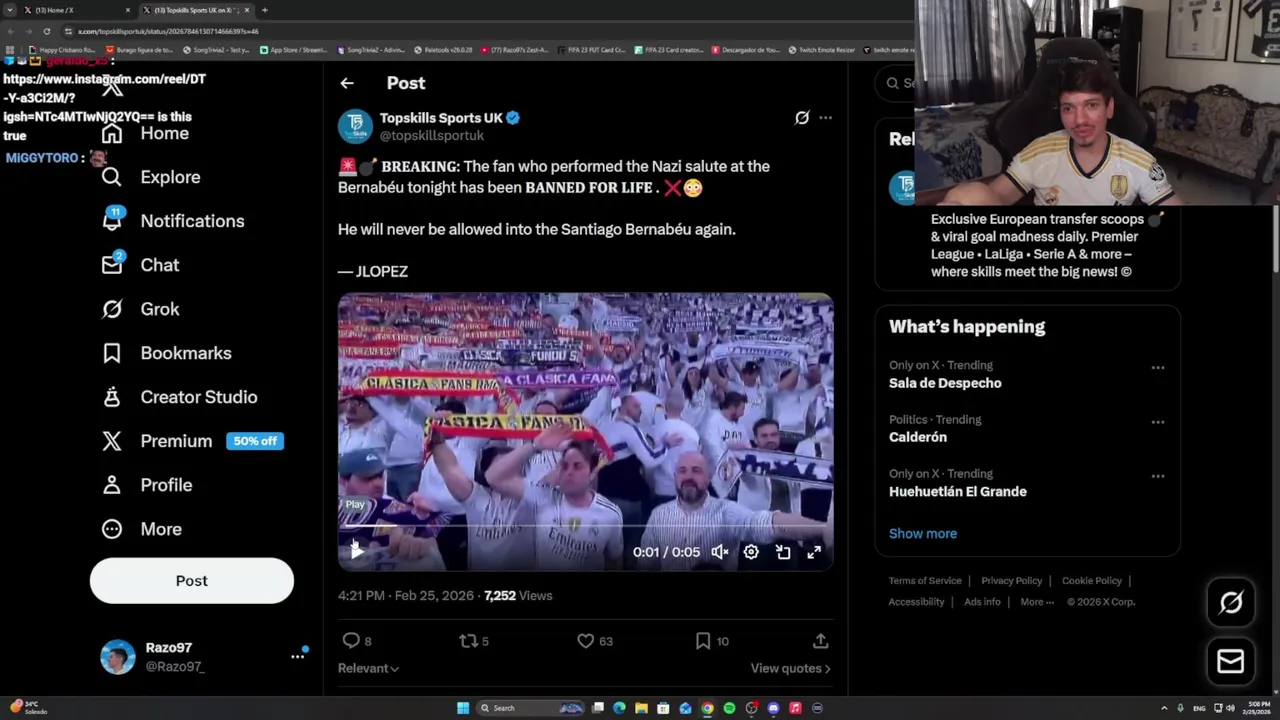This screenshot has width=1280, height=720.
Task: Open the Calderón trend
Action: click(x=918, y=437)
